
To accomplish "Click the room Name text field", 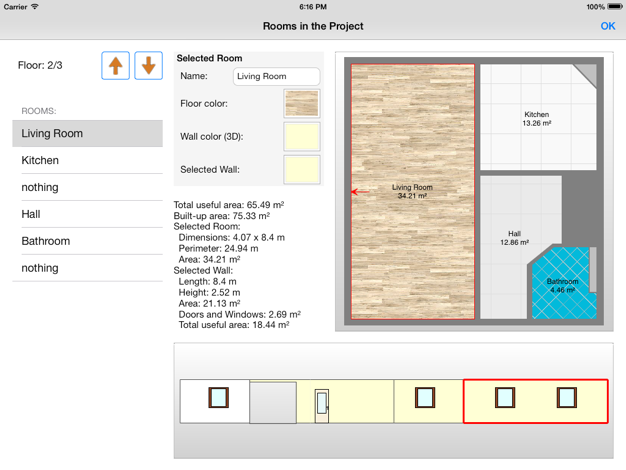I will pos(276,76).
